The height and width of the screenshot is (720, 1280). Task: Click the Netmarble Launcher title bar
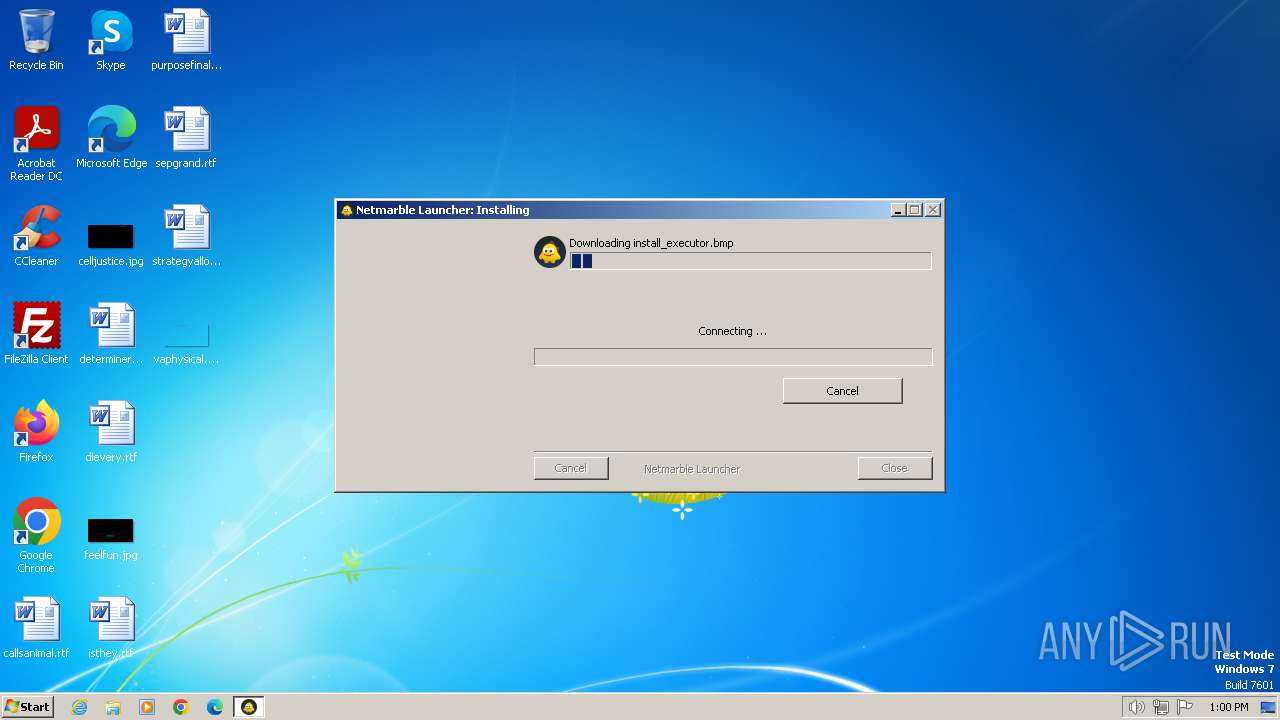point(612,210)
